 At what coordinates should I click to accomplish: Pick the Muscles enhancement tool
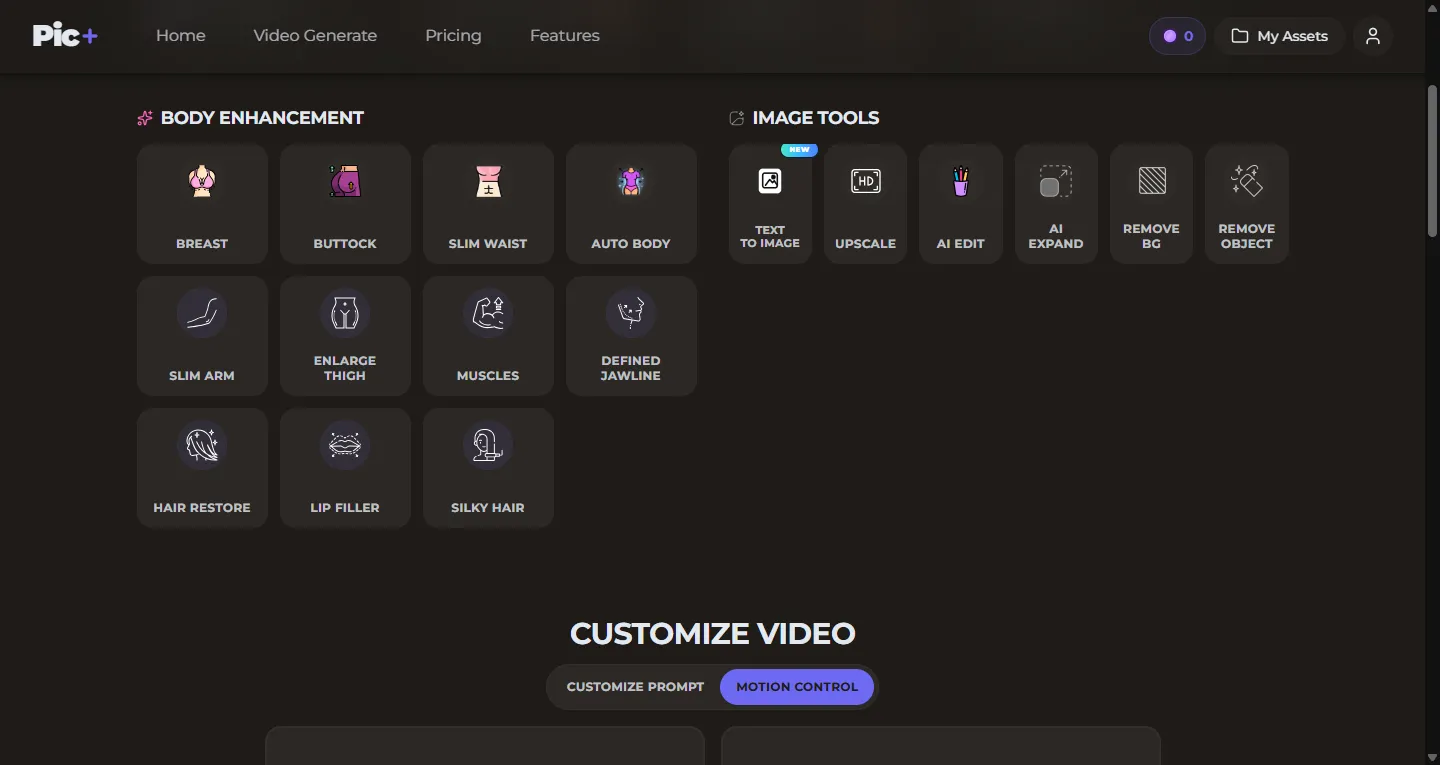(488, 336)
